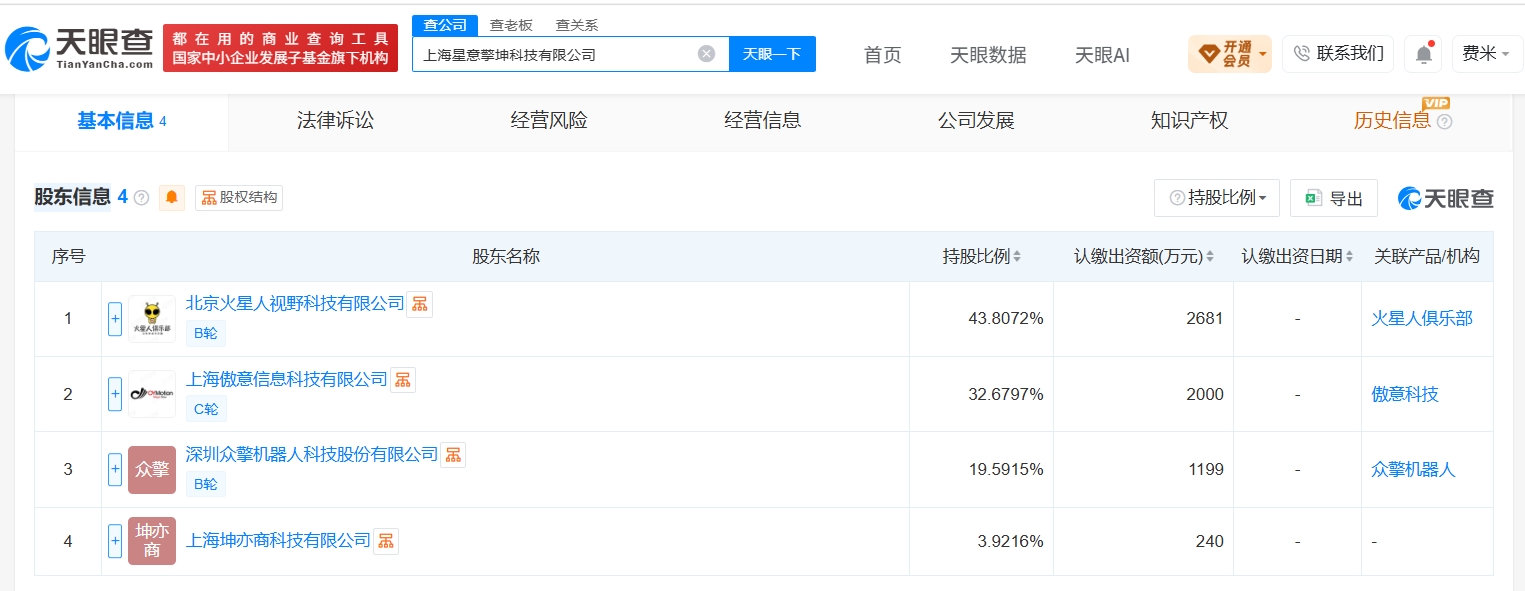
Task: Click the C轮 tag under 上海傲意信息科技有限公司
Action: click(x=206, y=408)
